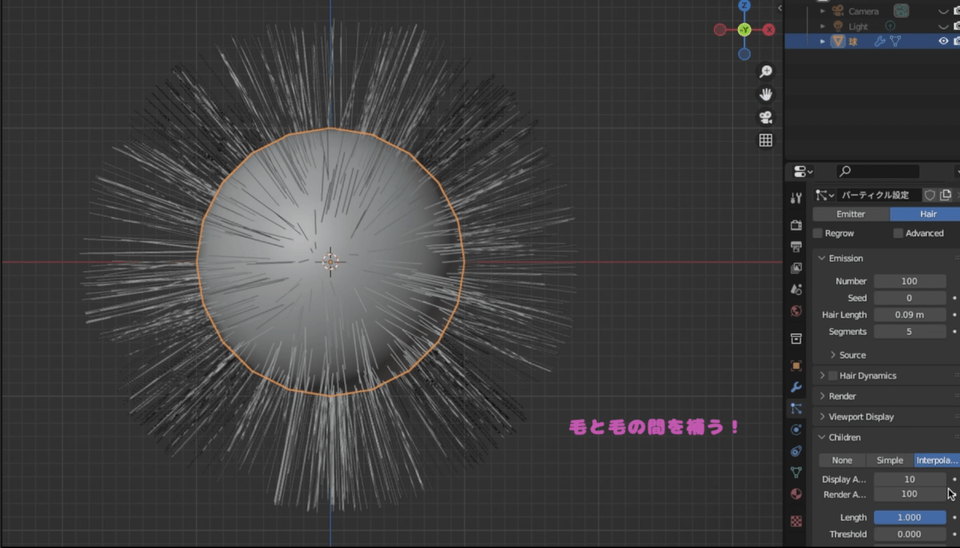
Task: Click the green -Y axis on gizmo
Action: 744,29
